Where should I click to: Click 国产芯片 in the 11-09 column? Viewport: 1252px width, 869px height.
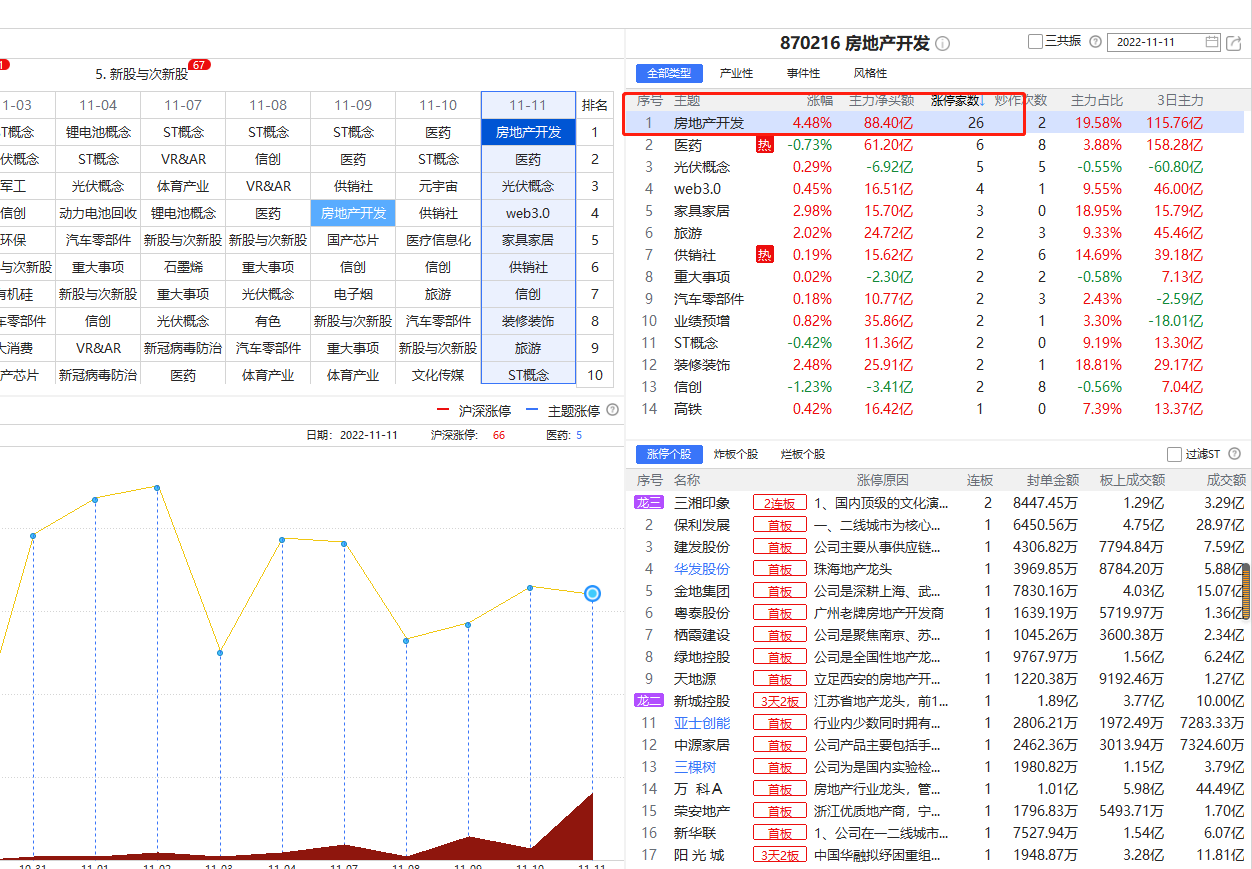point(353,240)
